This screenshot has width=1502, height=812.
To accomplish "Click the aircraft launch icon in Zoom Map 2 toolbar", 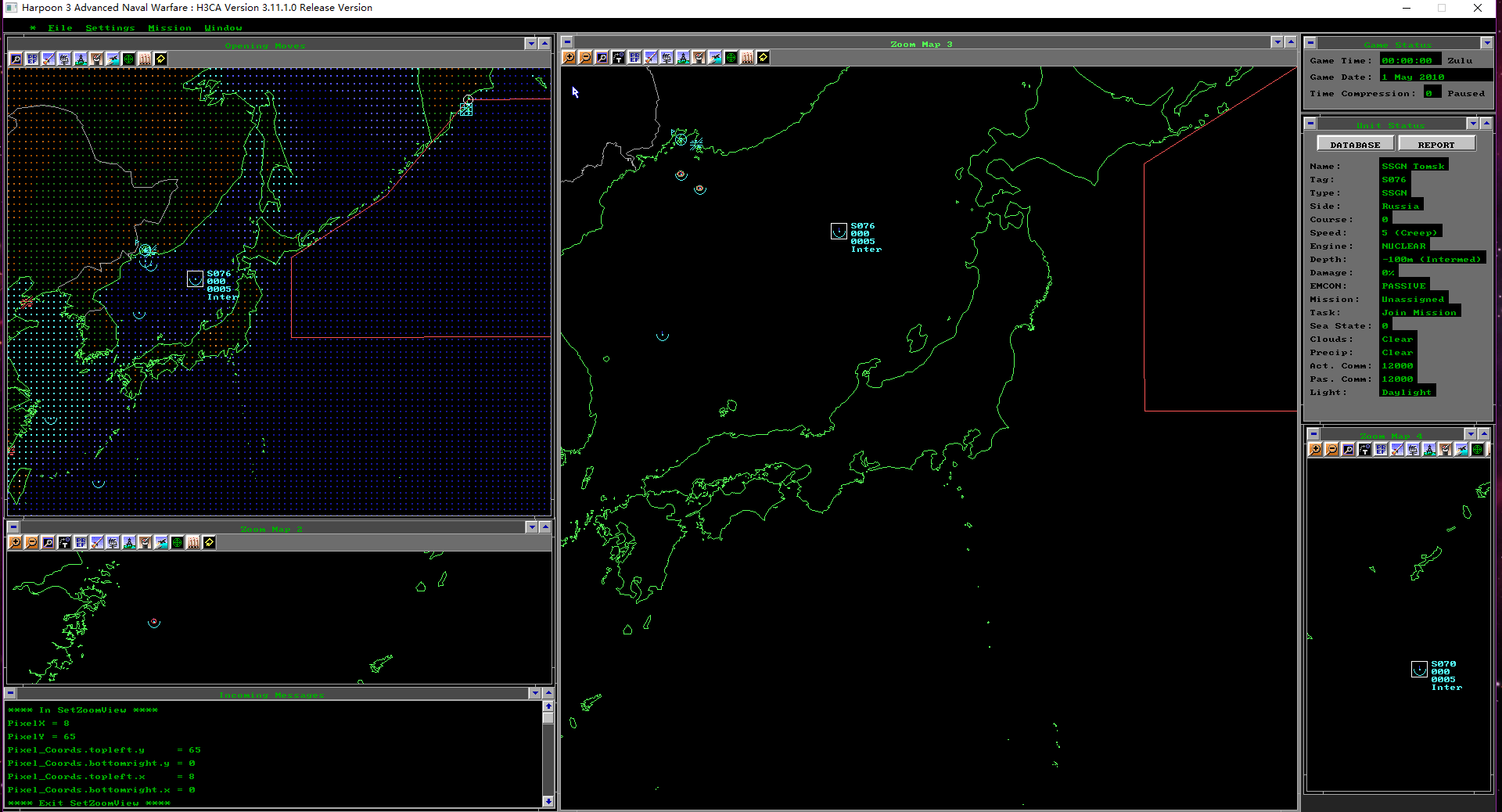I will click(x=161, y=542).
